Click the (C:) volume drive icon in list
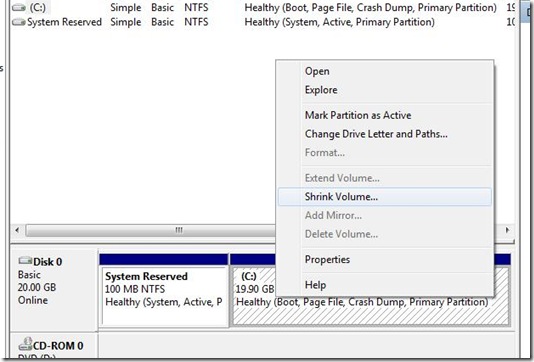Screen dimensions: 534x362 [x=18, y=7]
